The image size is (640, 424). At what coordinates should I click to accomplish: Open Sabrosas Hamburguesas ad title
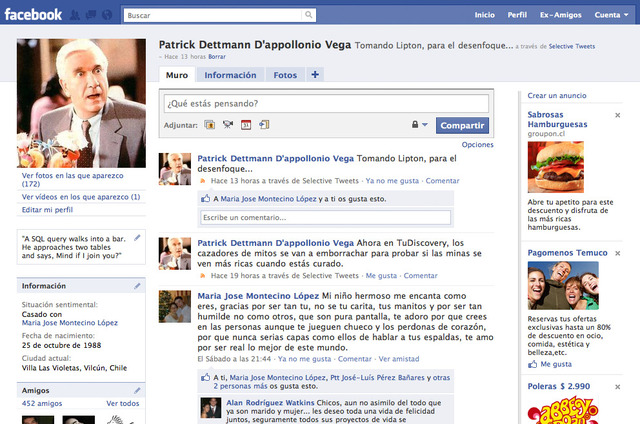point(557,120)
